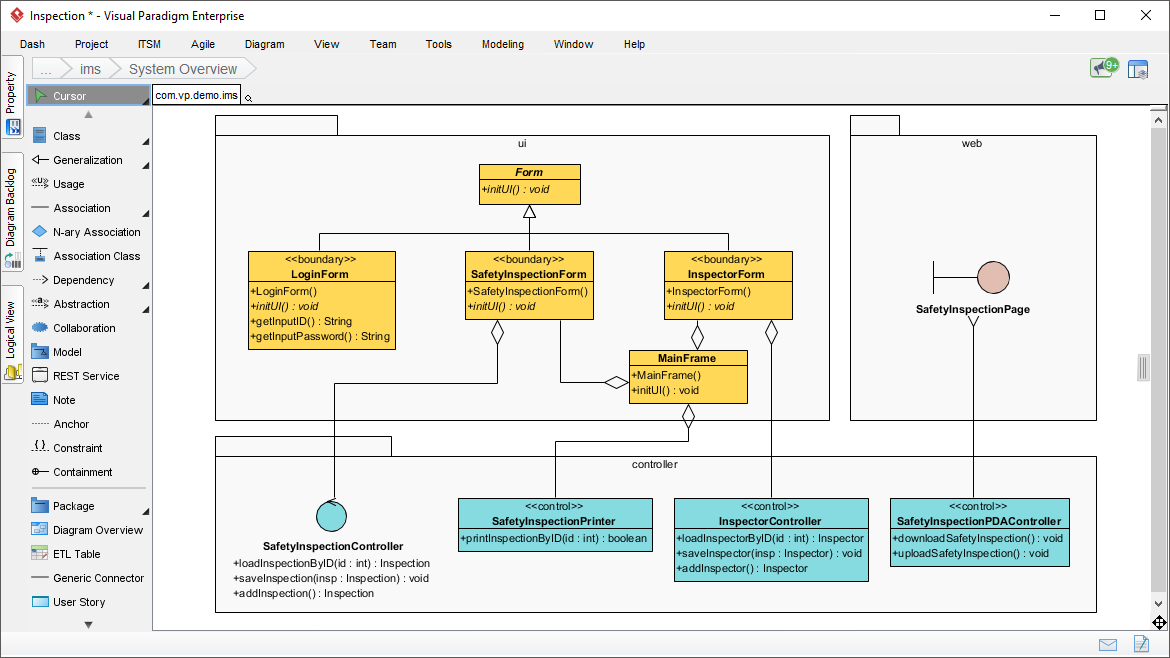Click the diagram search magnifier icon

[248, 98]
